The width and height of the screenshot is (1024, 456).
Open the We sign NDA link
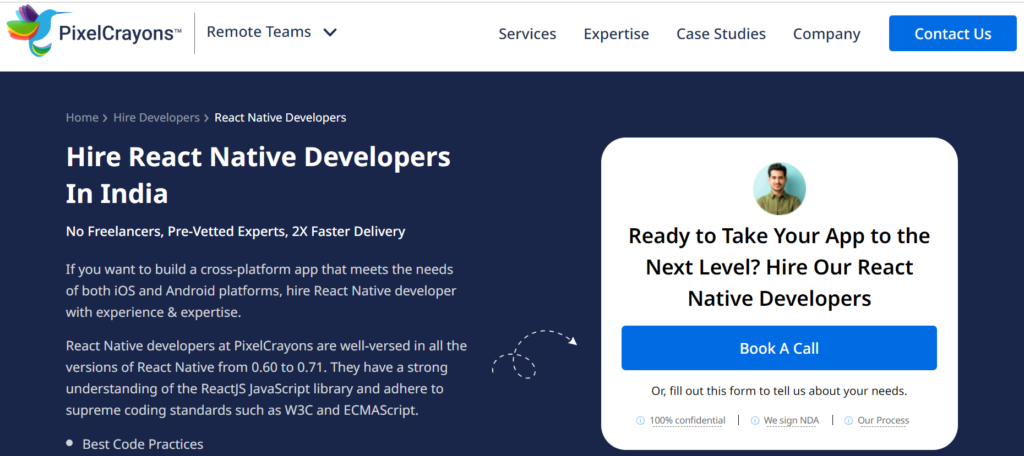[x=791, y=421]
